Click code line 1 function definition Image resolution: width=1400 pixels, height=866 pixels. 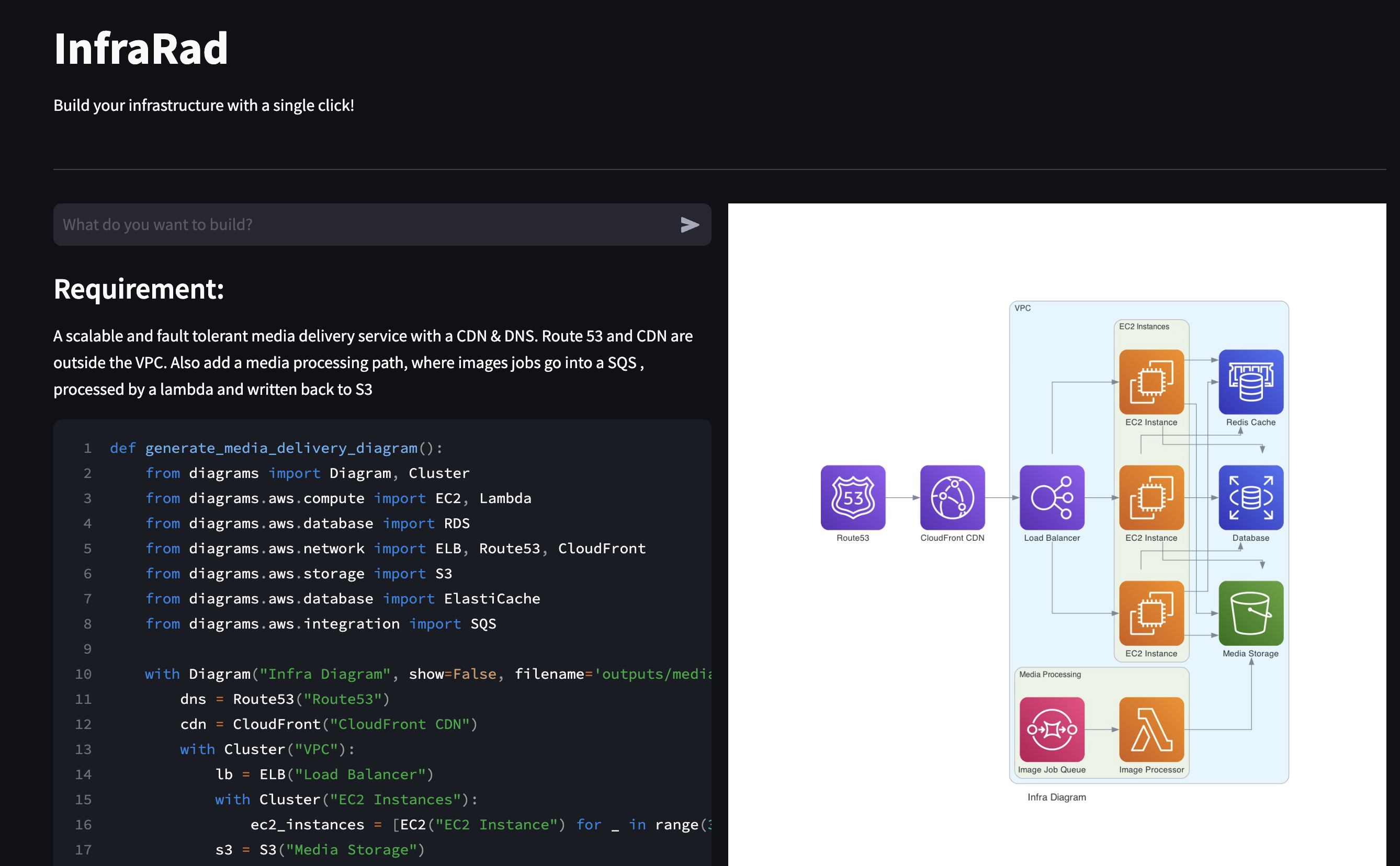tap(276, 448)
